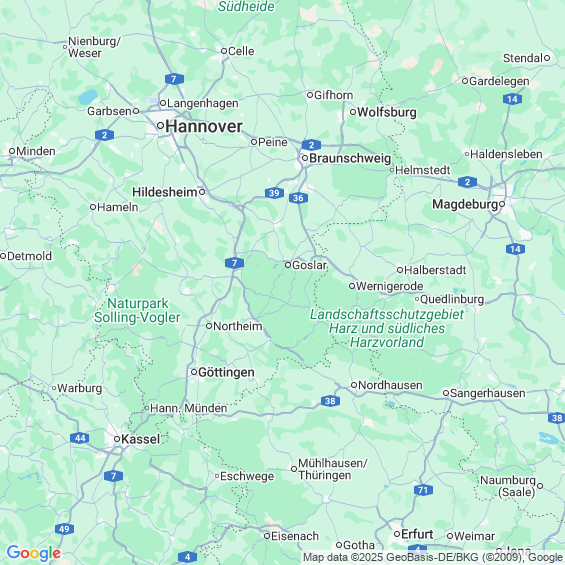Viewport: 565px width, 565px height.
Task: Select the Hannover city label
Action: click(x=204, y=126)
